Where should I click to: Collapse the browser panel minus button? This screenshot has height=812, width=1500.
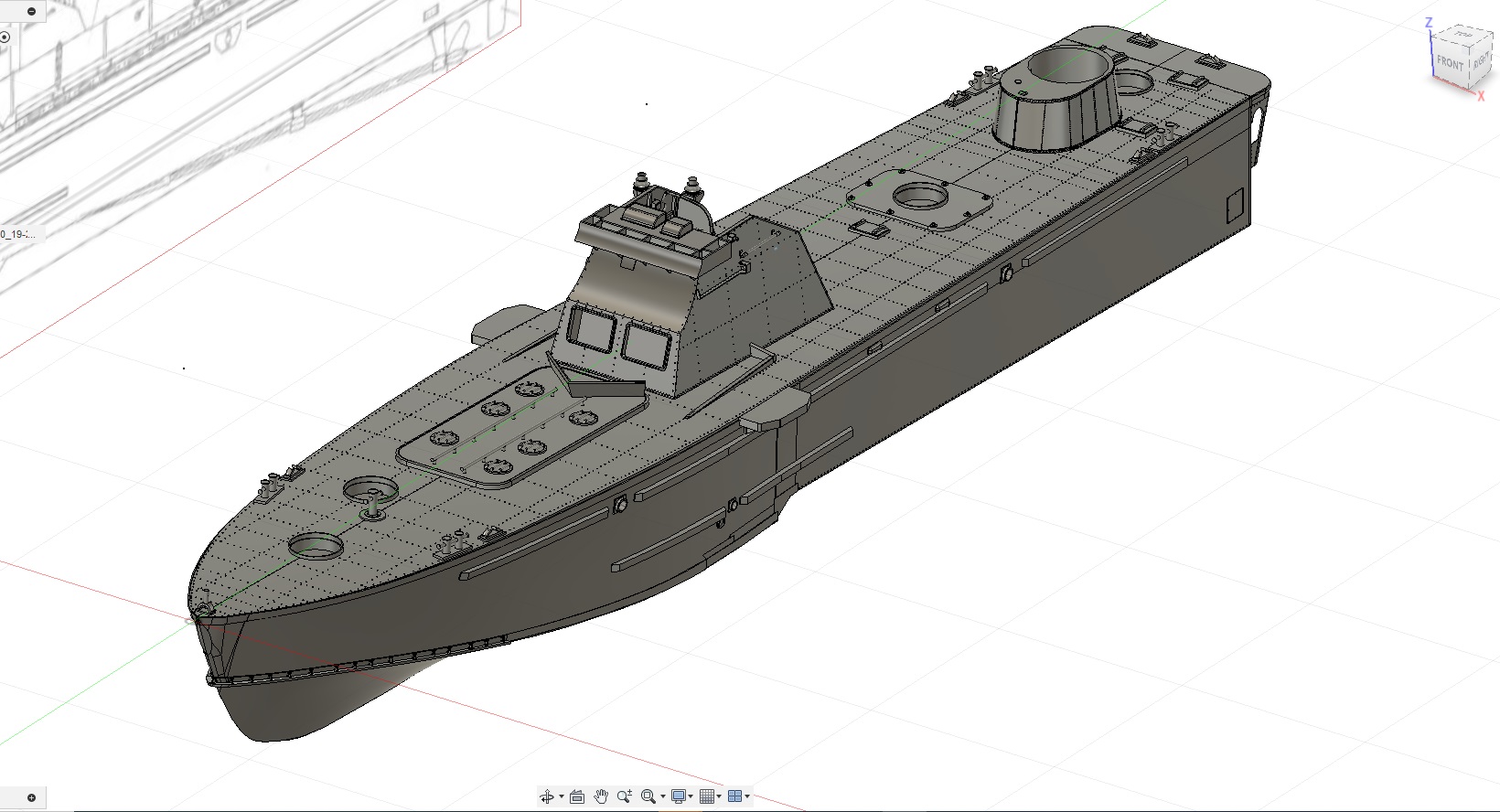tap(33, 12)
